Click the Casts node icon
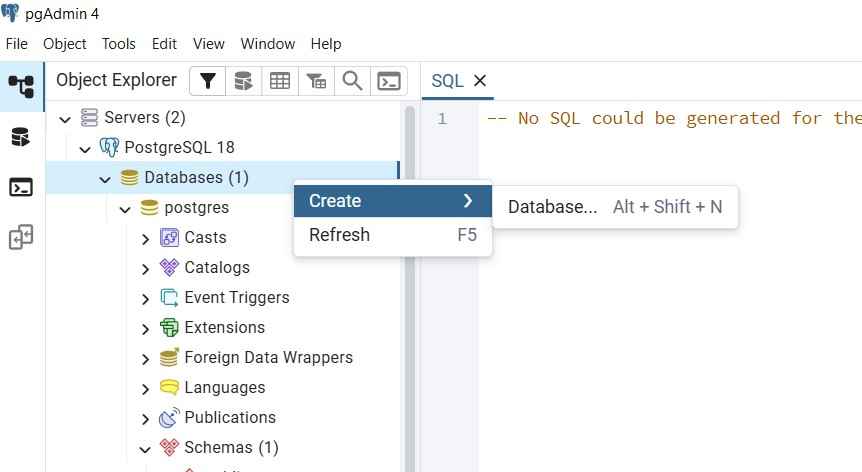862x472 pixels. 169,237
